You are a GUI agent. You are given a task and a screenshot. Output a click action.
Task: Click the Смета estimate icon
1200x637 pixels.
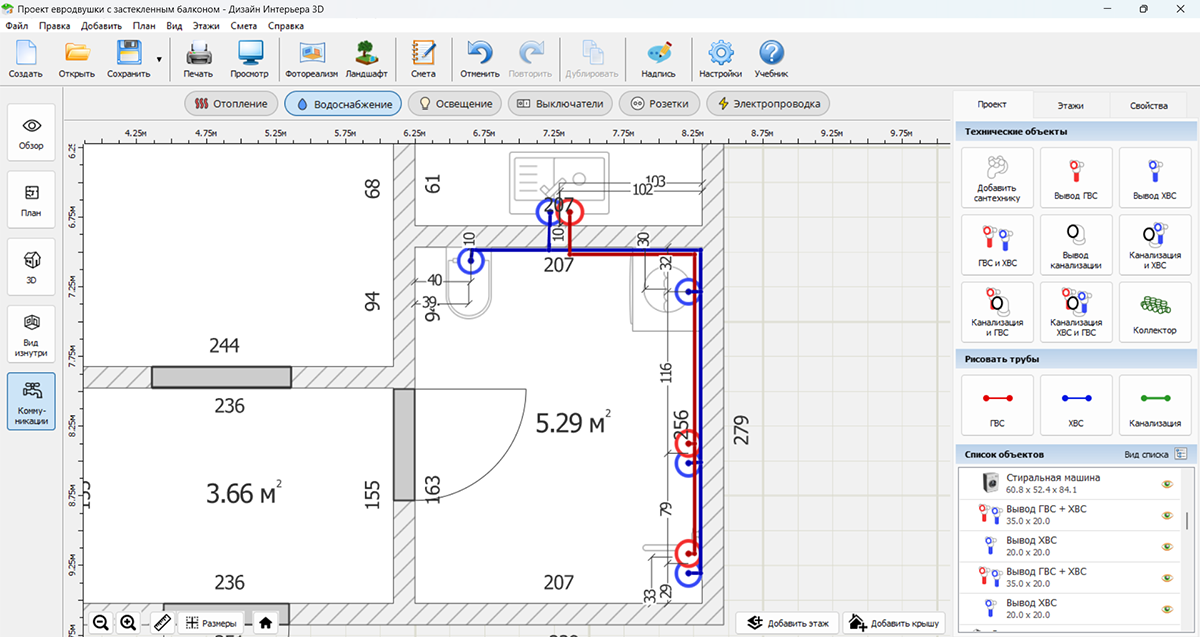423,59
